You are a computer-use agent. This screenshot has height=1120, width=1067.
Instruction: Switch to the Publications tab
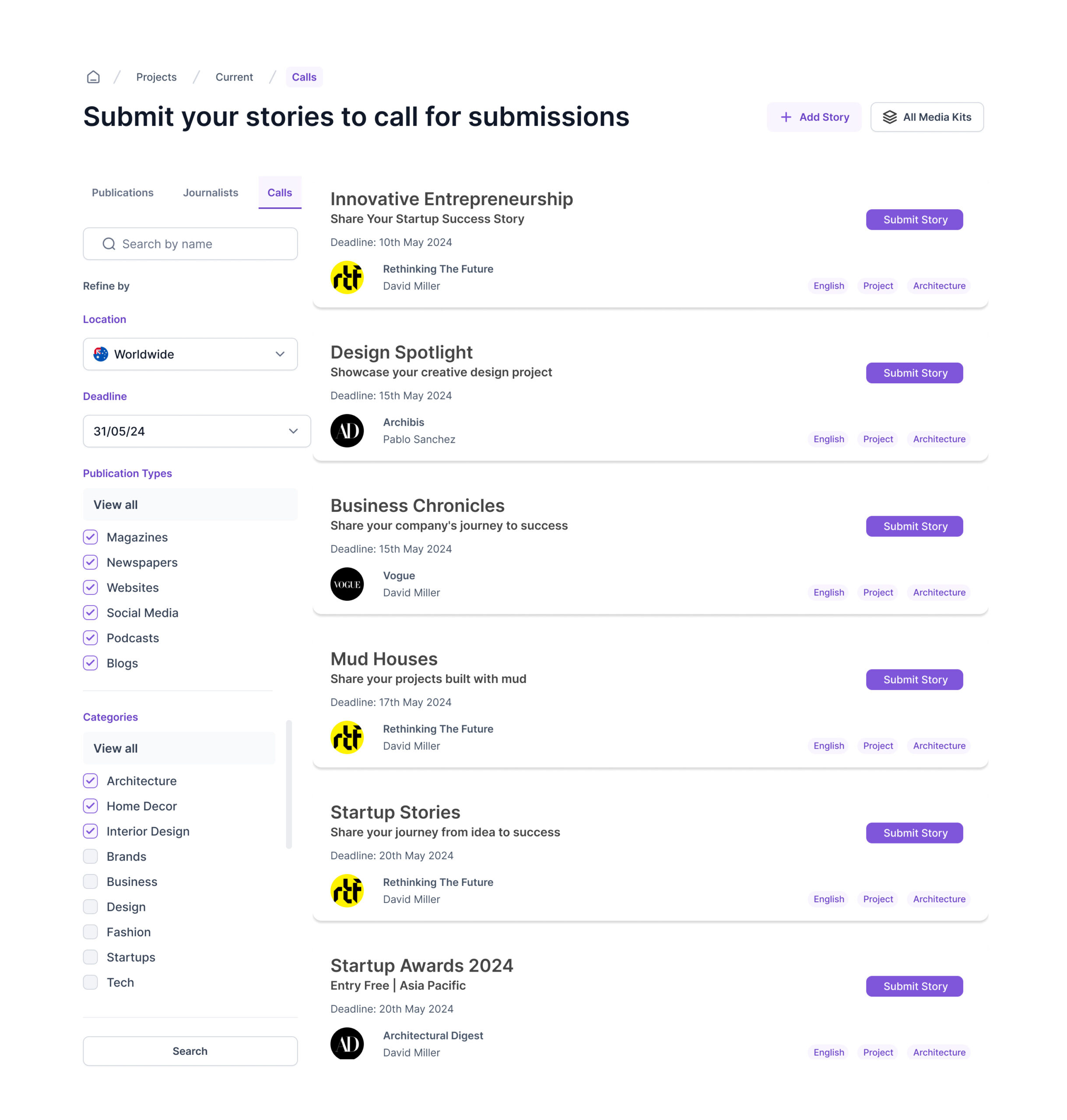pyautogui.click(x=122, y=193)
